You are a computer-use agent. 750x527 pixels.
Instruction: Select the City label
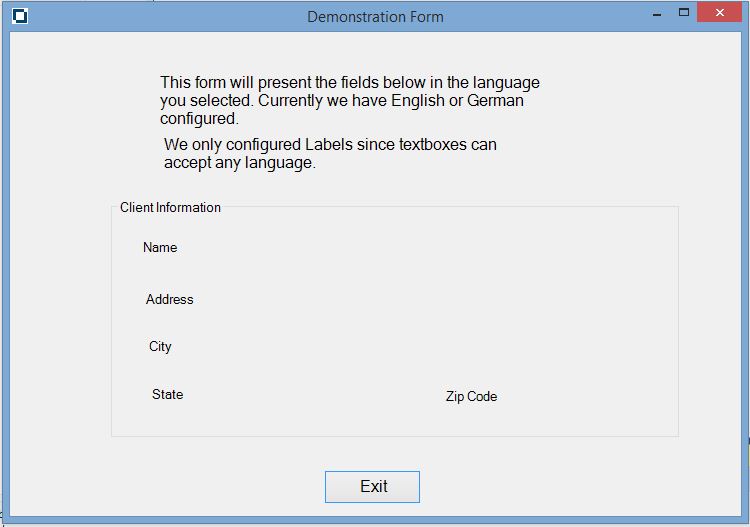(160, 347)
